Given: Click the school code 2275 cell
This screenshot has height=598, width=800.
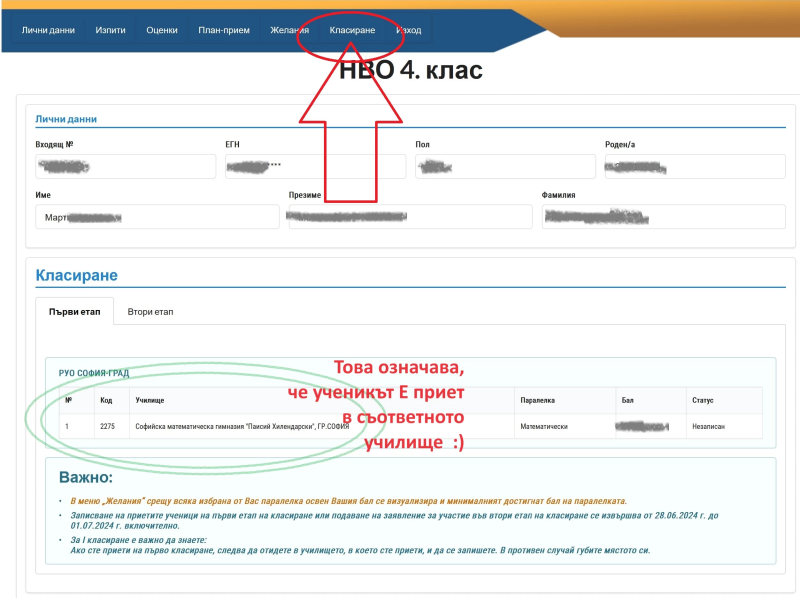Looking at the screenshot, I should [108, 426].
